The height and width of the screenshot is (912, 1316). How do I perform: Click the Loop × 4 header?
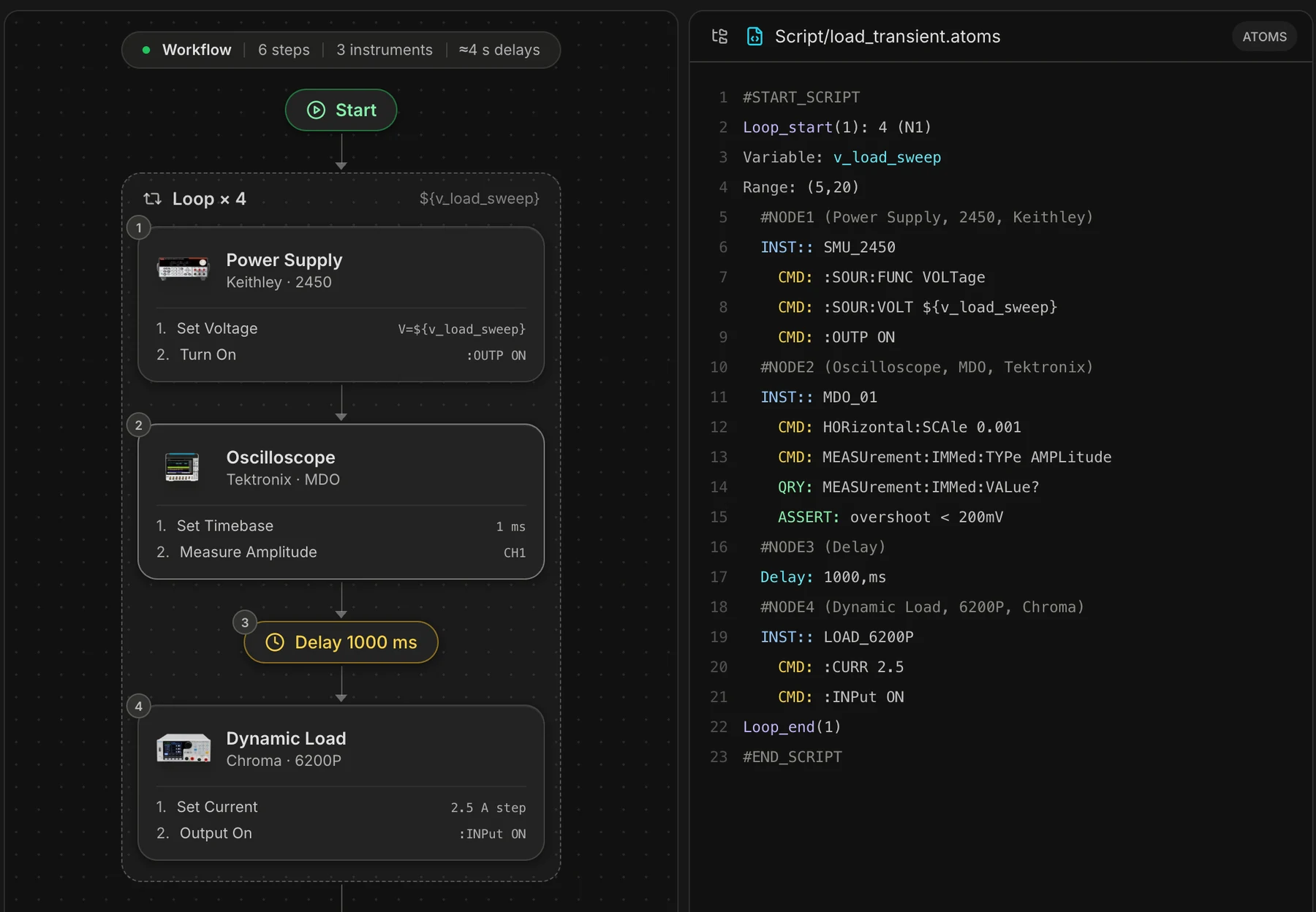[x=209, y=199]
